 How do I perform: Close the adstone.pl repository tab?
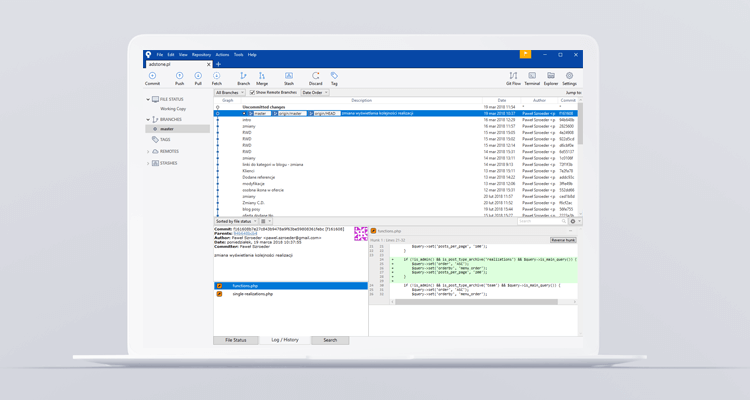click(x=209, y=64)
